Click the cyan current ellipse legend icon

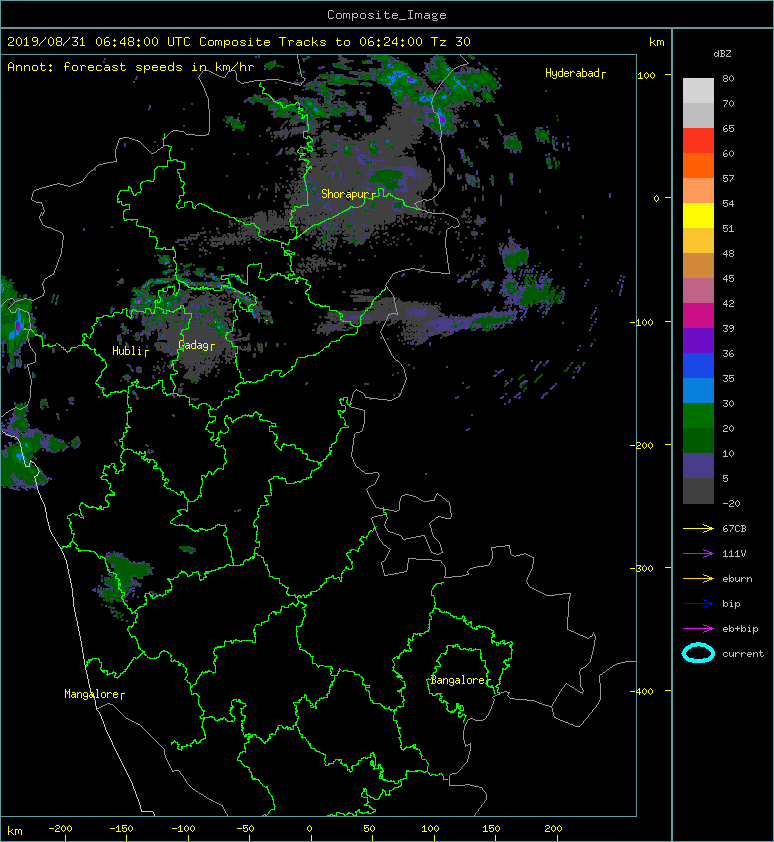[x=698, y=653]
